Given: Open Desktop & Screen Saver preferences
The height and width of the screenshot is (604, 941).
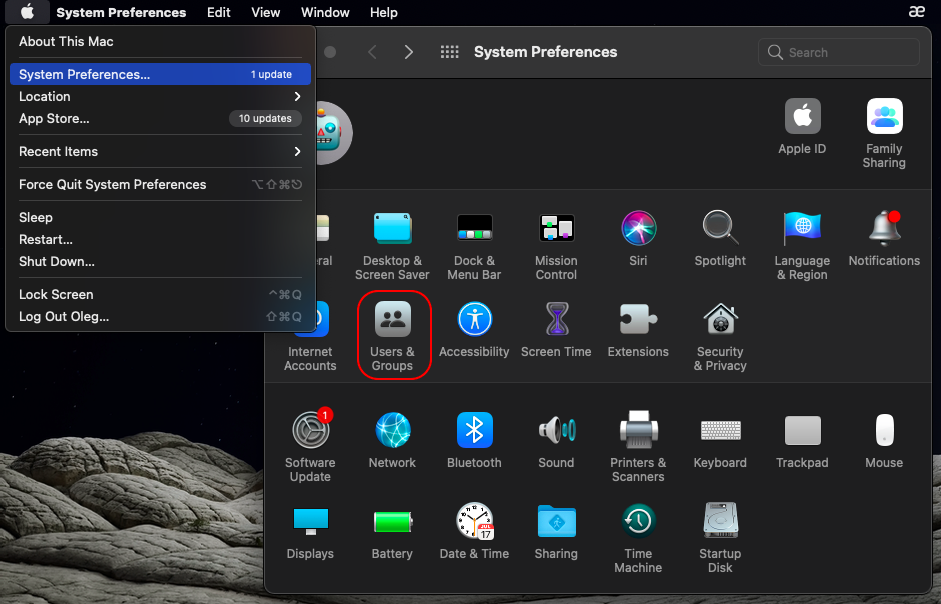Looking at the screenshot, I should tap(392, 246).
